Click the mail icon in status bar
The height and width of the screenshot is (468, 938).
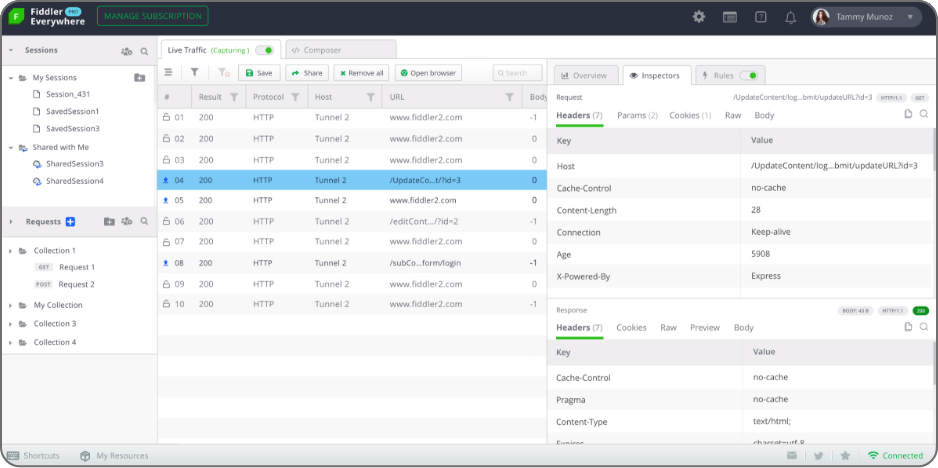point(792,455)
